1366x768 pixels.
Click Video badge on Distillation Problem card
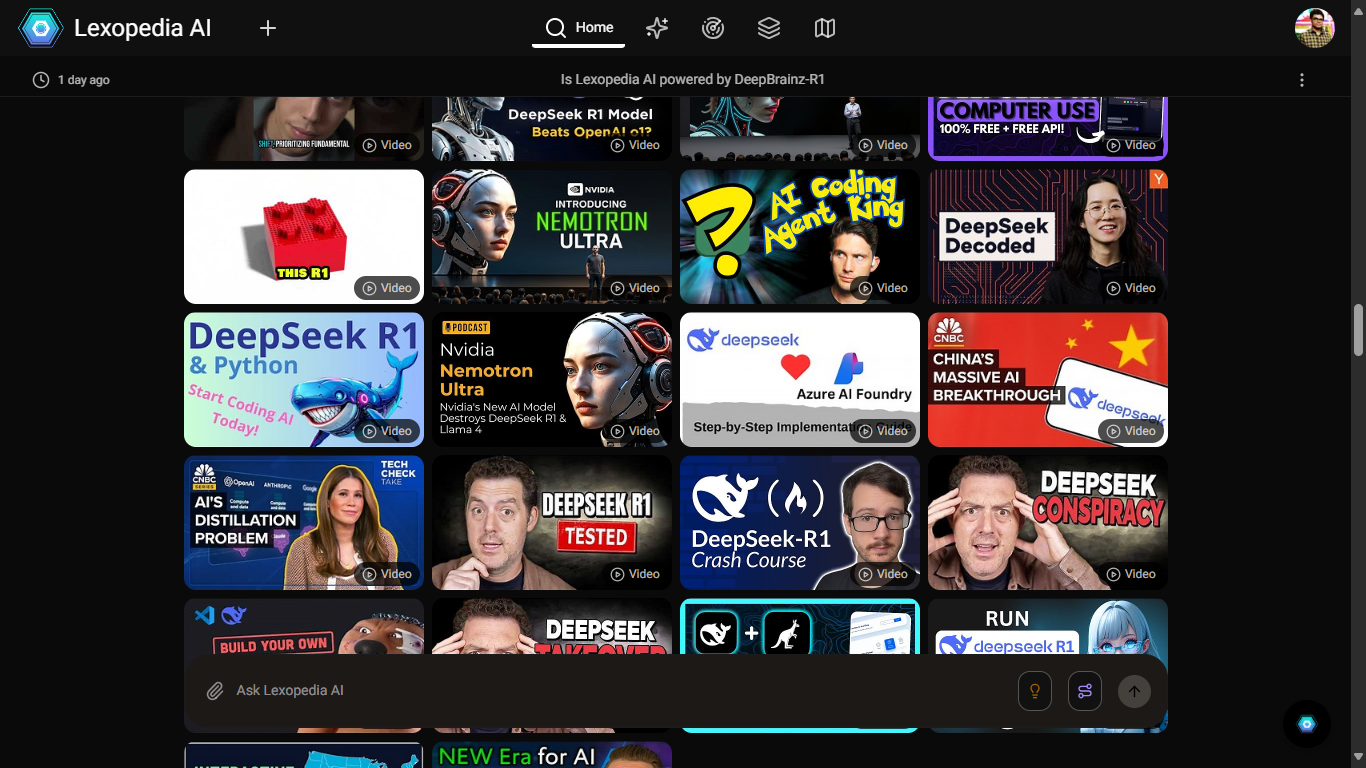(387, 574)
